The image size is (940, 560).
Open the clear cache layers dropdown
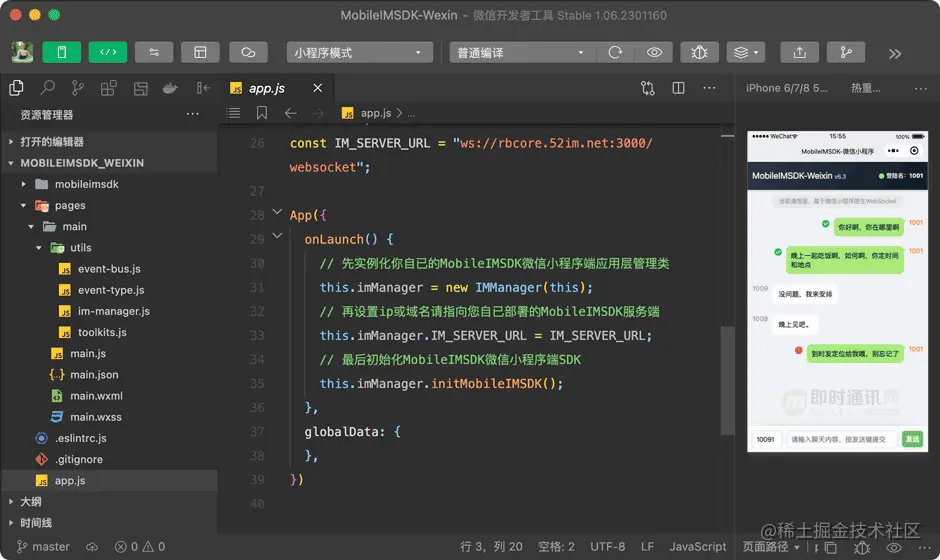[746, 53]
